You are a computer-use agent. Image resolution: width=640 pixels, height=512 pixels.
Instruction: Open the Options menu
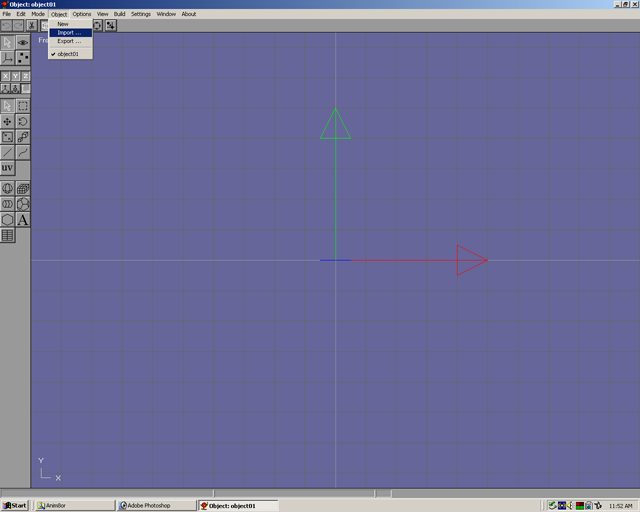[x=82, y=14]
